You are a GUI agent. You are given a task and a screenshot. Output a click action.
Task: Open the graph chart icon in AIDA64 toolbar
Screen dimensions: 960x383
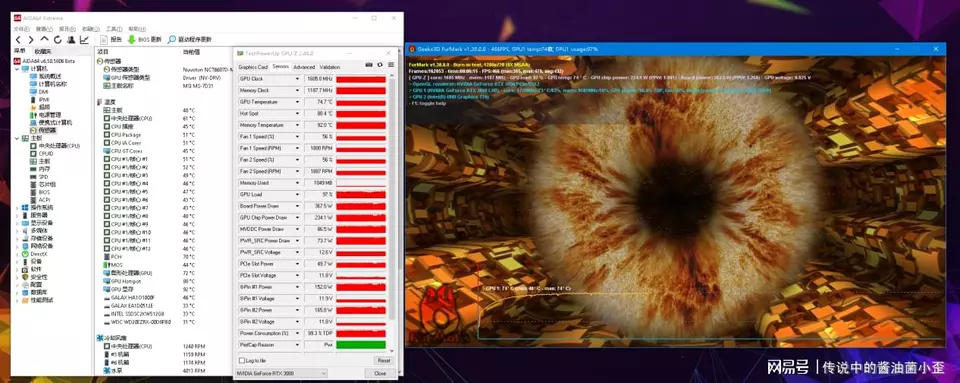pyautogui.click(x=84, y=40)
